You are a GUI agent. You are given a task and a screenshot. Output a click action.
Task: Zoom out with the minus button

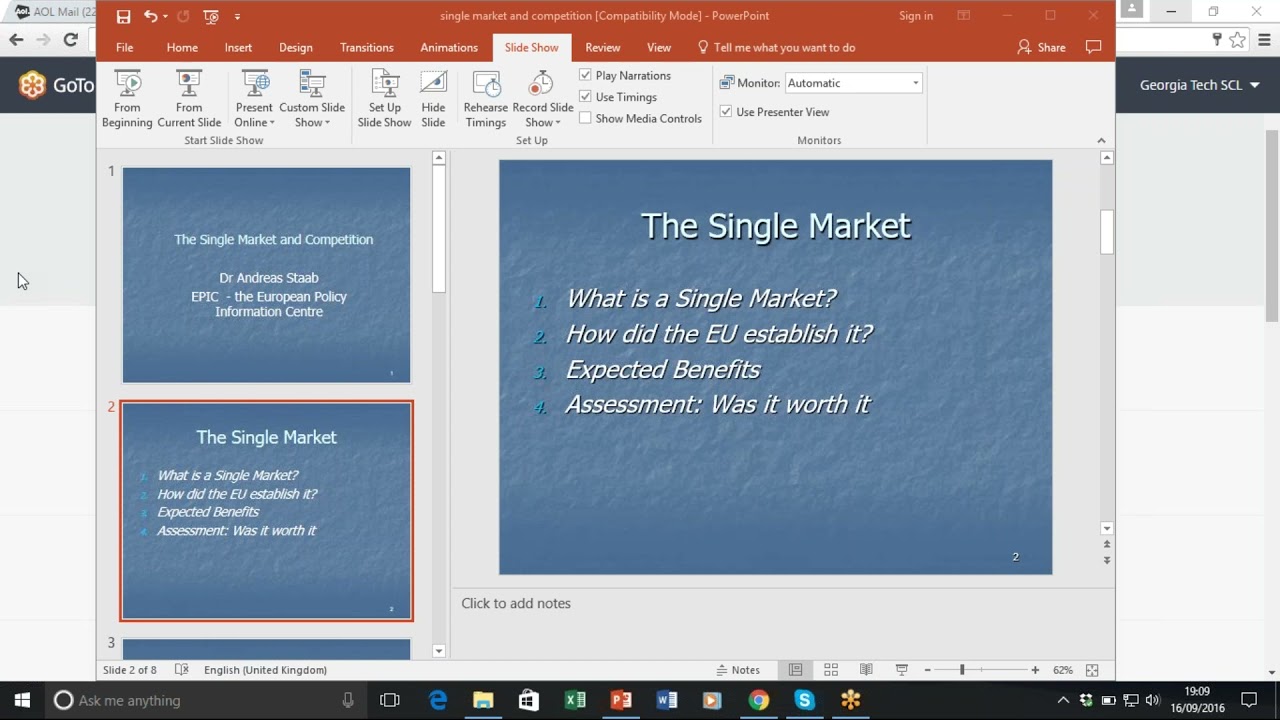927,670
